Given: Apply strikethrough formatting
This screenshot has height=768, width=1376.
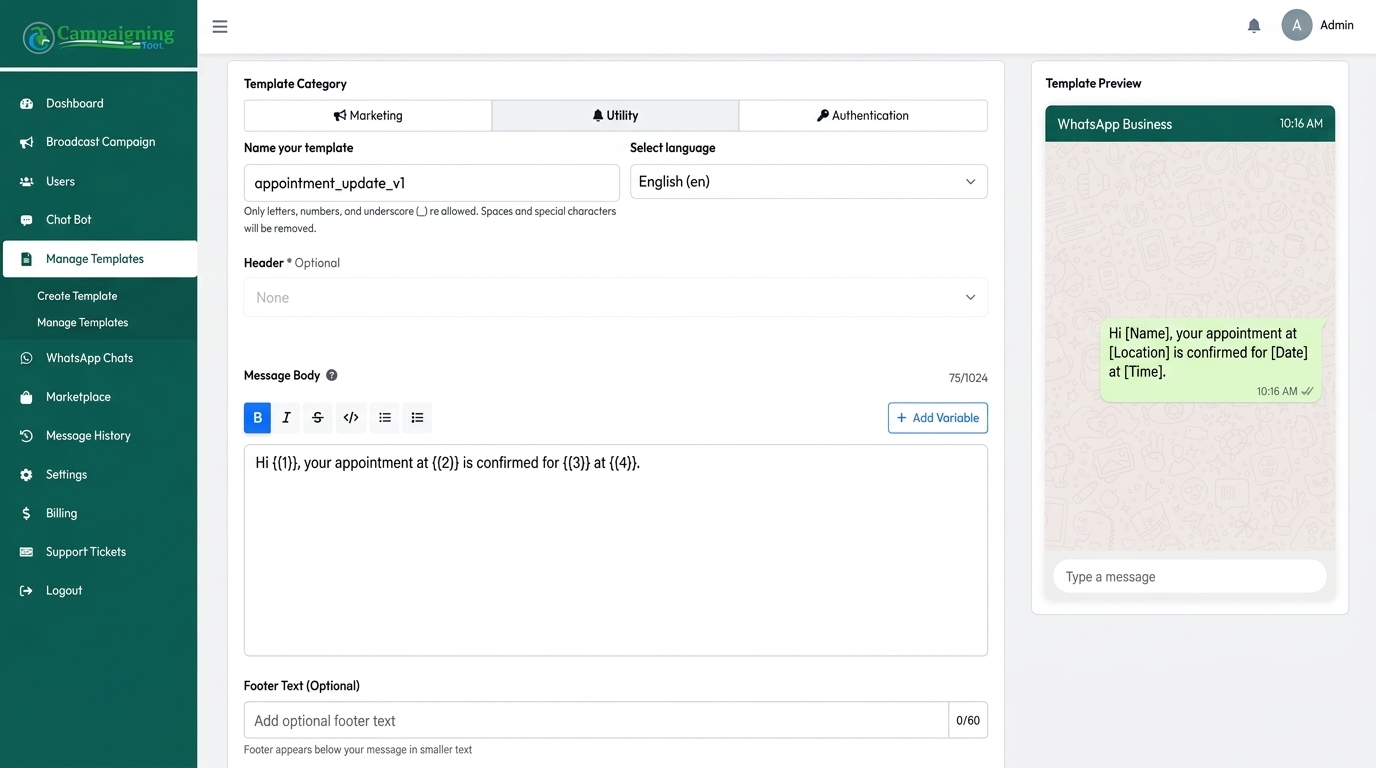Looking at the screenshot, I should pos(318,417).
